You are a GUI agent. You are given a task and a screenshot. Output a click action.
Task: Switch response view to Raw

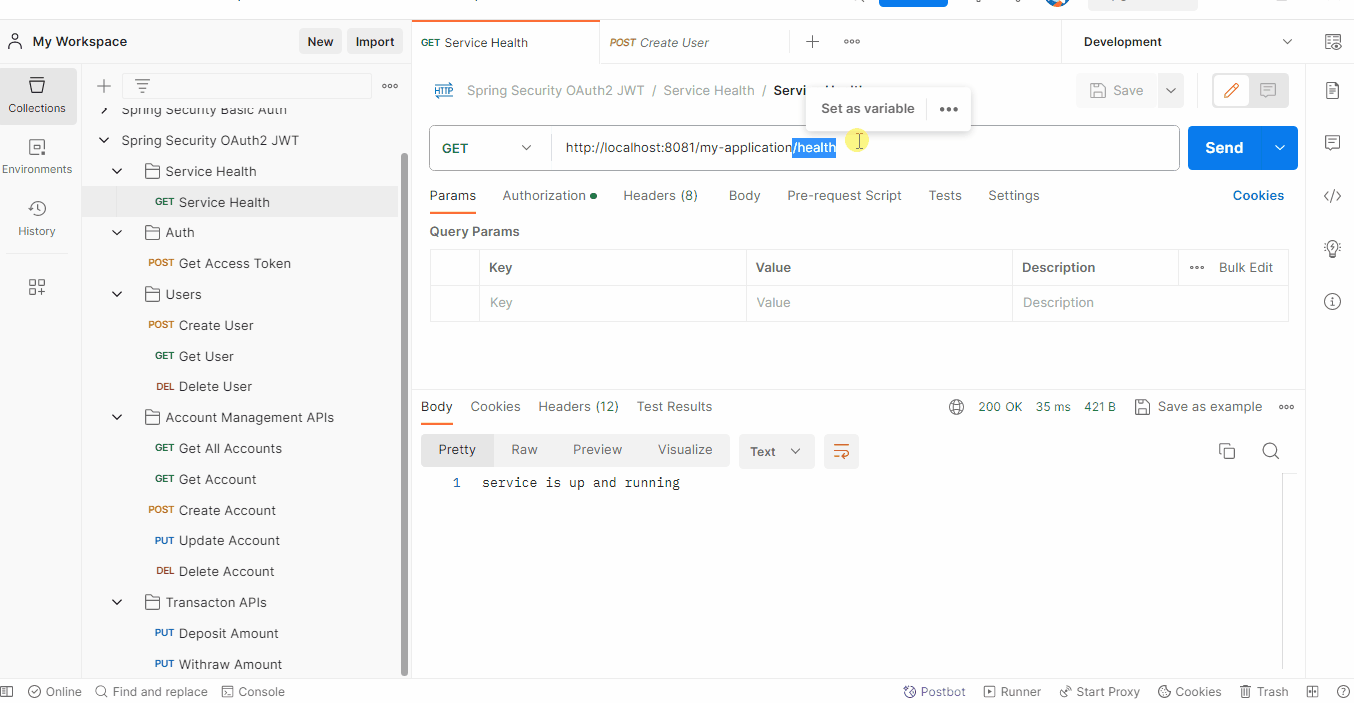(x=524, y=450)
